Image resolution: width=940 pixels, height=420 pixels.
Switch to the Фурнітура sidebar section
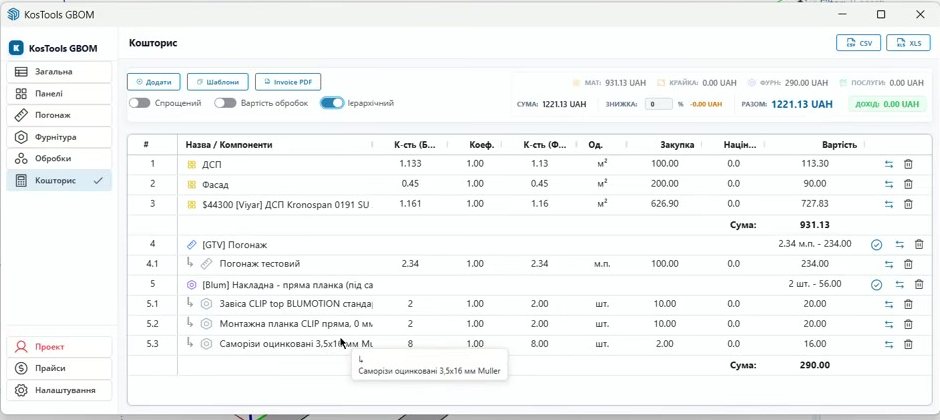click(x=59, y=137)
